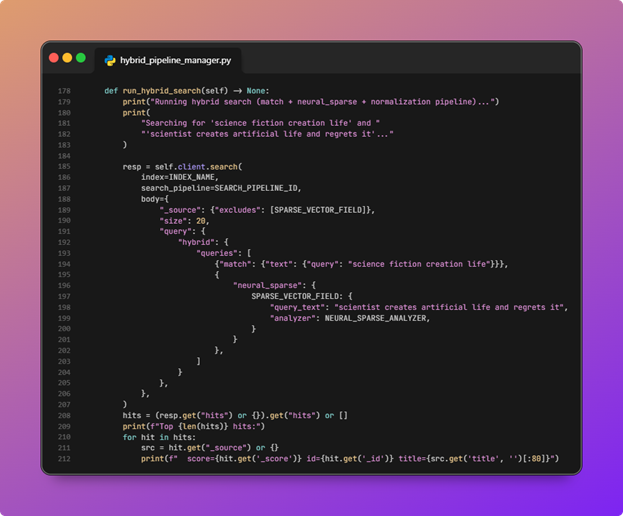Click the 'resp' variable on line 185
Image resolution: width=623 pixels, height=516 pixels.
tap(132, 167)
